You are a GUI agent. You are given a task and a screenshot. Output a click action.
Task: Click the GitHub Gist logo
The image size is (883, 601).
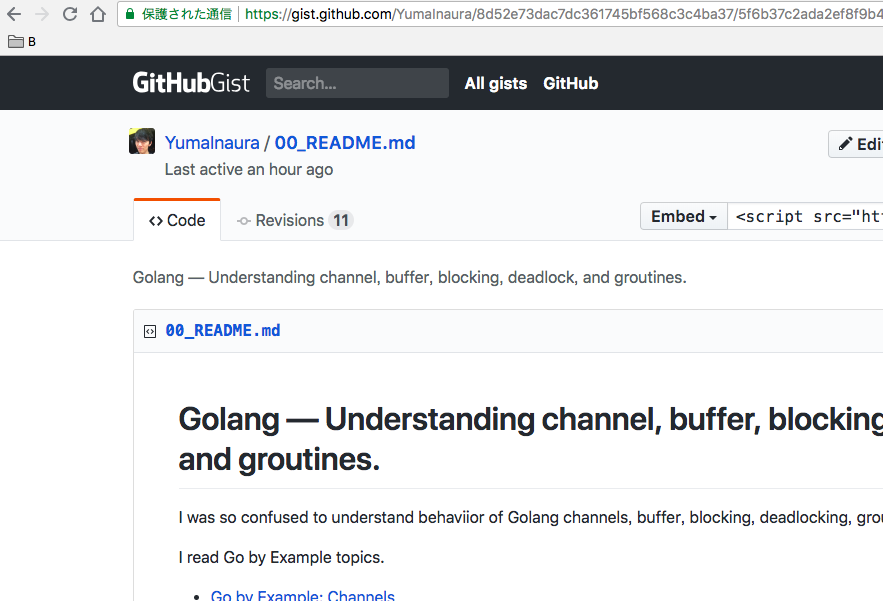[x=191, y=83]
